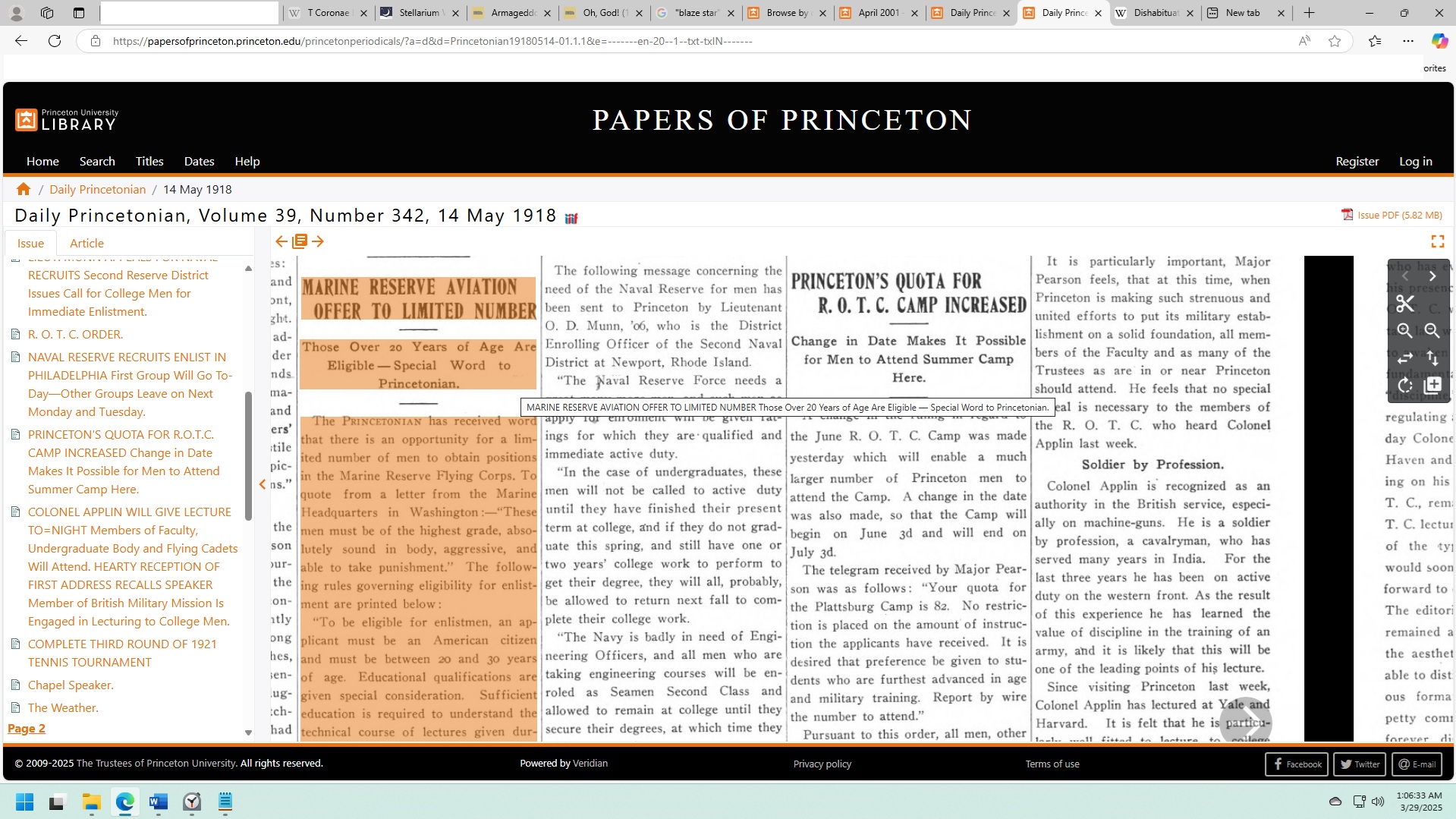Open Daily Princetonian breadcrumb link
1456x819 pixels.
pos(97,189)
